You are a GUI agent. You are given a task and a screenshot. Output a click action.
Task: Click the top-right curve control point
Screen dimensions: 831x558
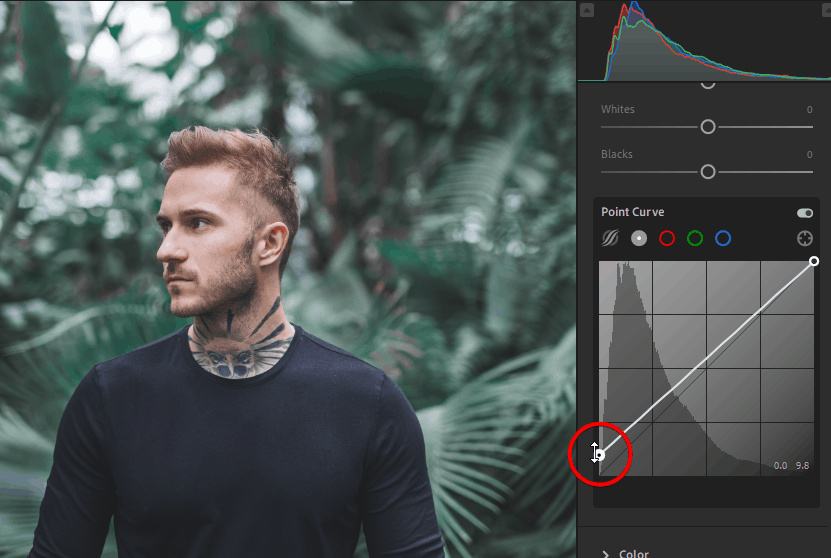coord(814,261)
